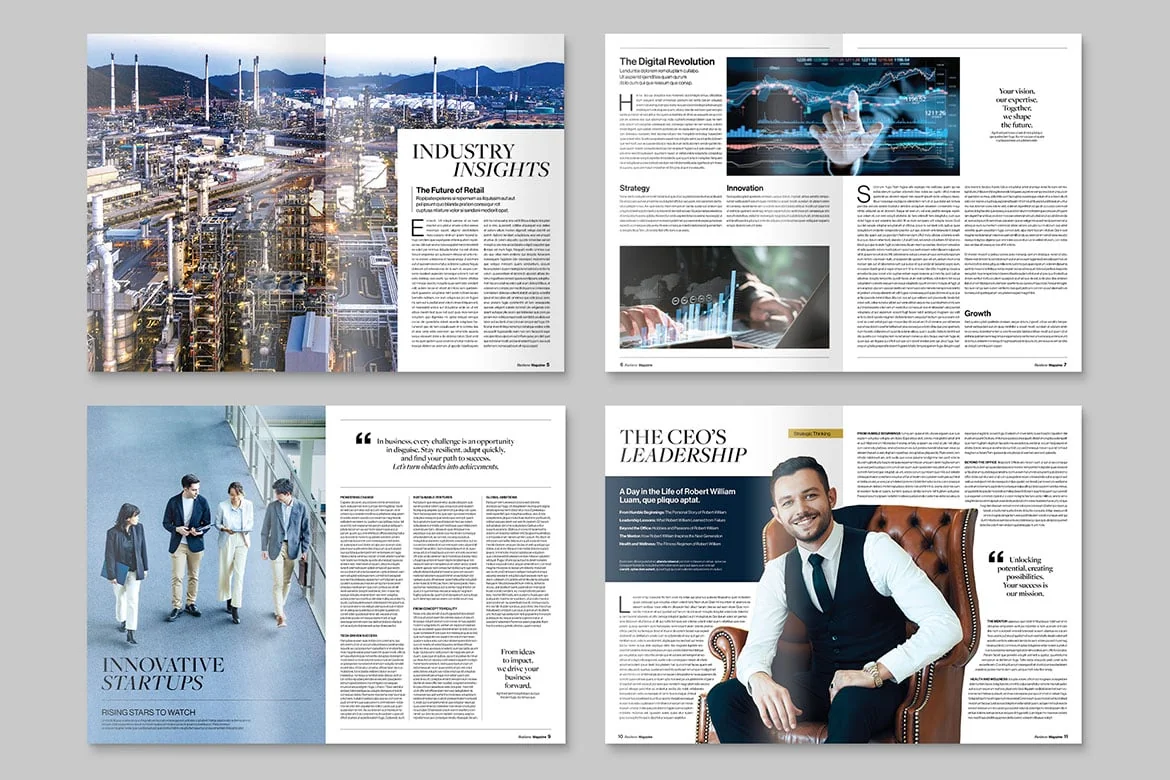This screenshot has height=780, width=1170.
Task: Click the INNOVATIVE STARTUPS title
Action: [163, 673]
